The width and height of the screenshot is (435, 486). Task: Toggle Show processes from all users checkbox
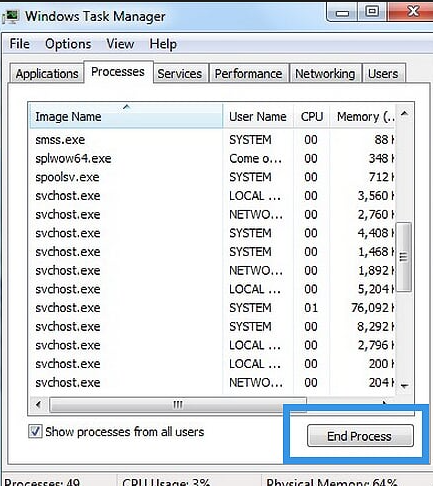pos(35,431)
